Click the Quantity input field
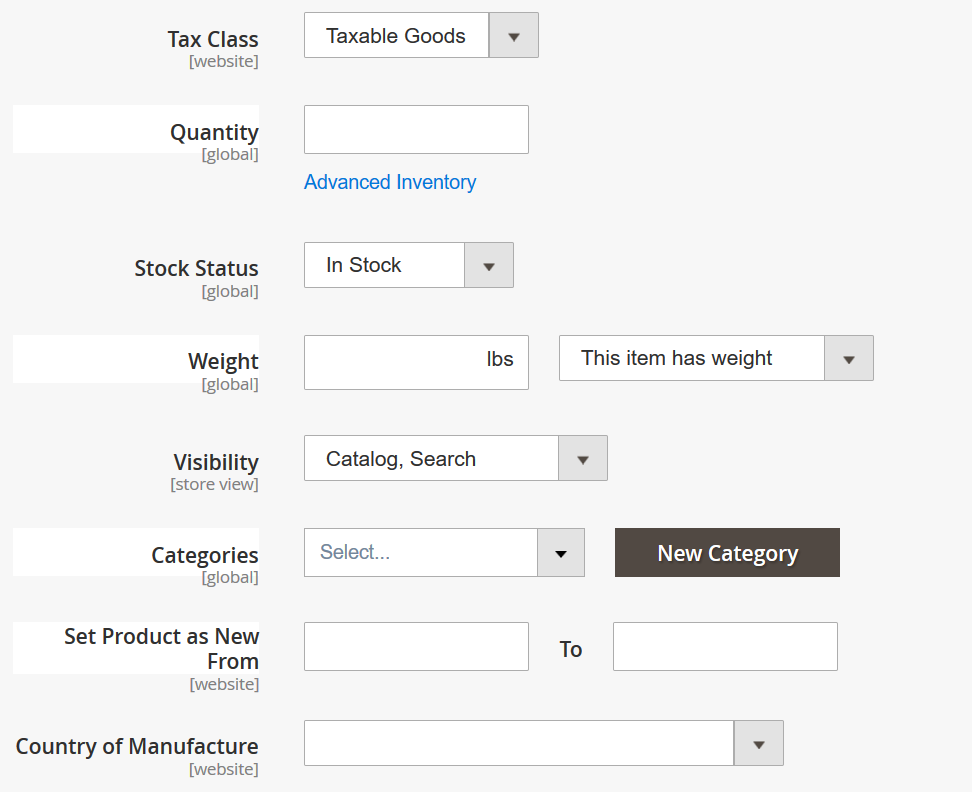Screen dimensions: 972x792 [x=416, y=130]
